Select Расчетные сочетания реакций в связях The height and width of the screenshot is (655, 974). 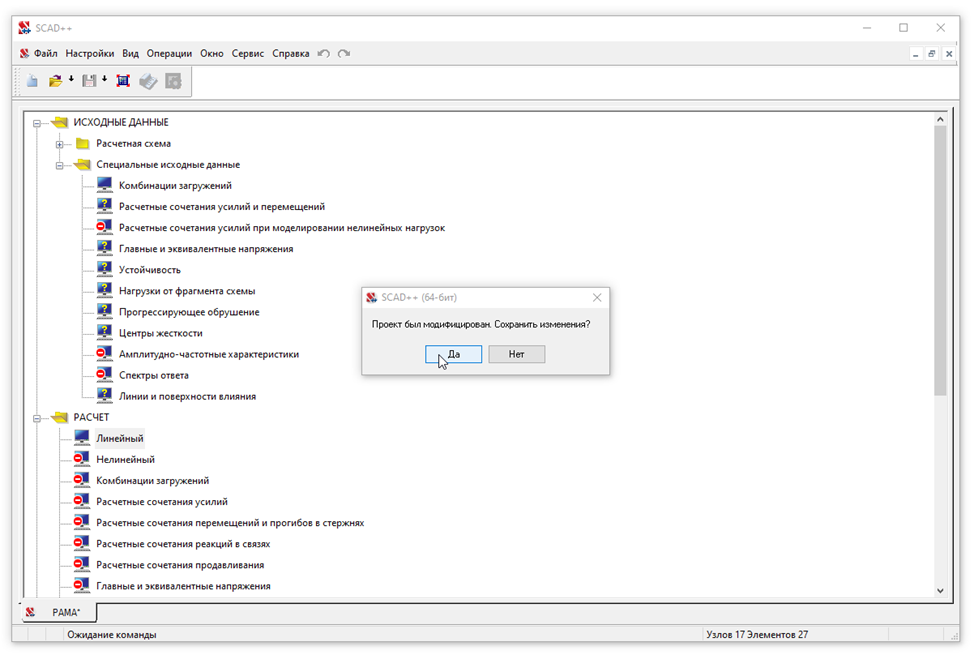click(183, 544)
